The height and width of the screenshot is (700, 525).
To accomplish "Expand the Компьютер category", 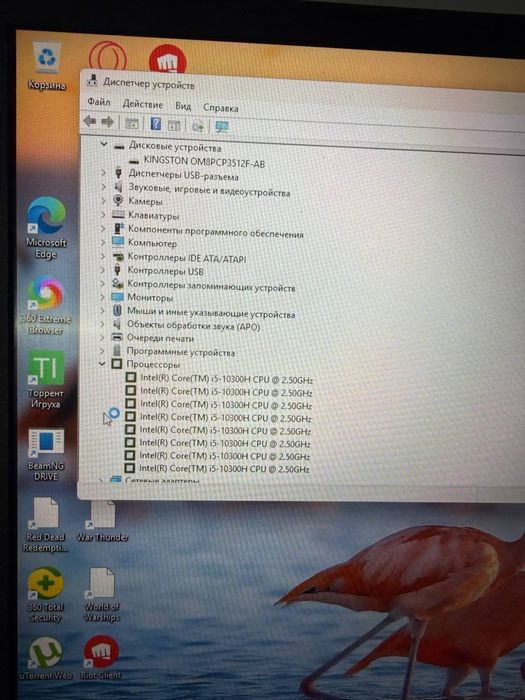I will pos(102,242).
